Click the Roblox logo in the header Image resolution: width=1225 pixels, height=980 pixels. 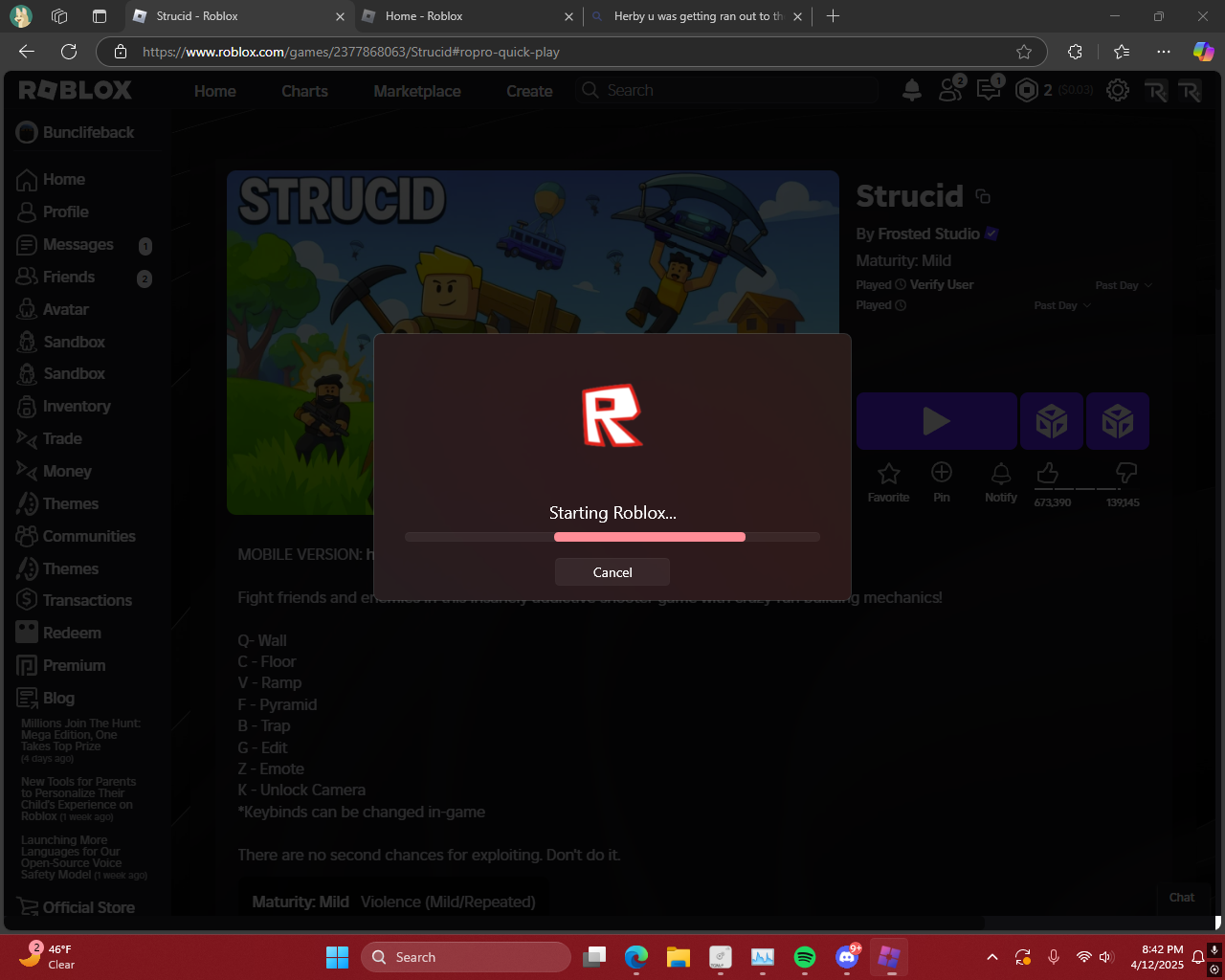tap(76, 90)
